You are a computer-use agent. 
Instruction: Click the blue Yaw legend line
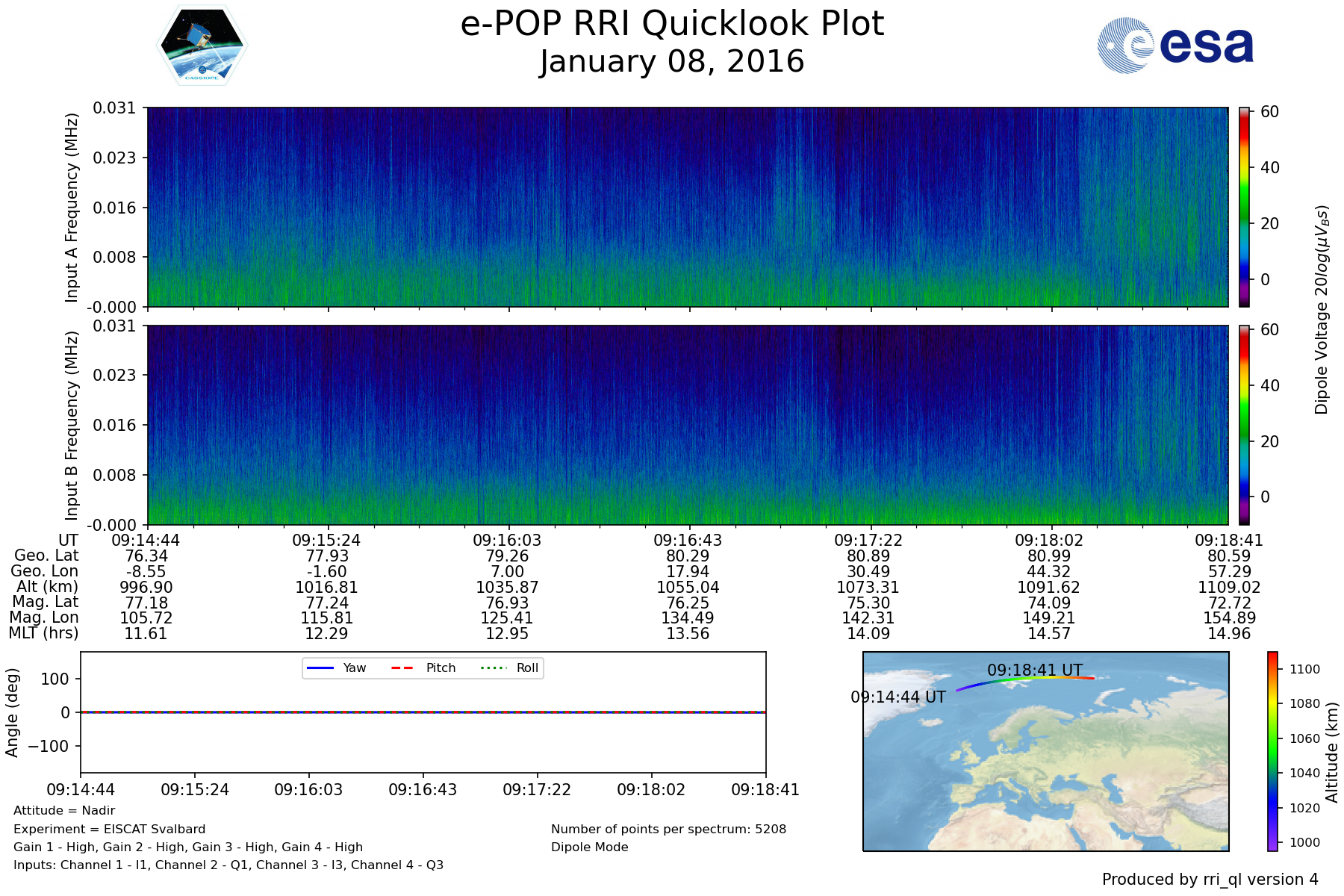point(320,668)
